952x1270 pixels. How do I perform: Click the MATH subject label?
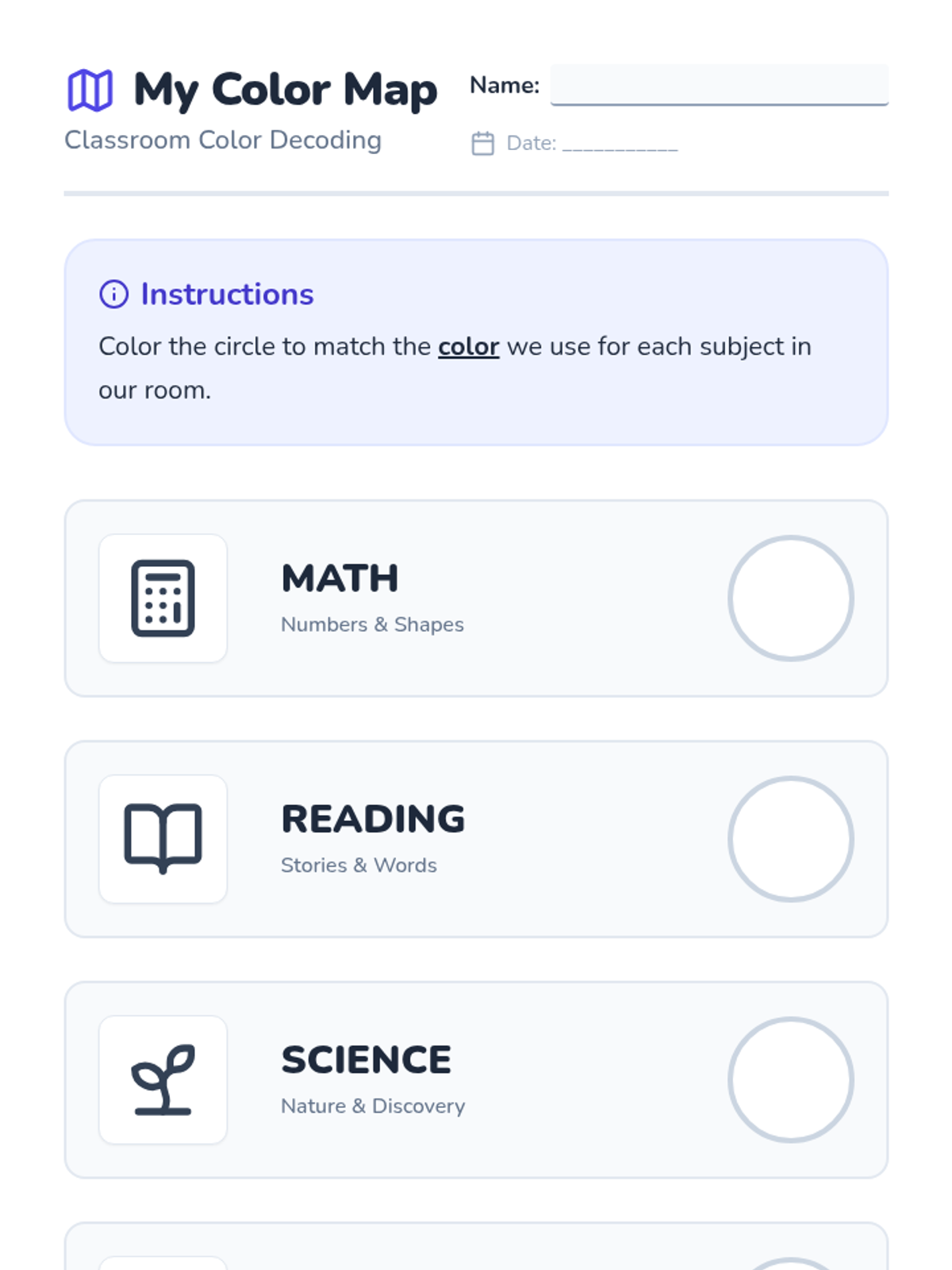[340, 579]
